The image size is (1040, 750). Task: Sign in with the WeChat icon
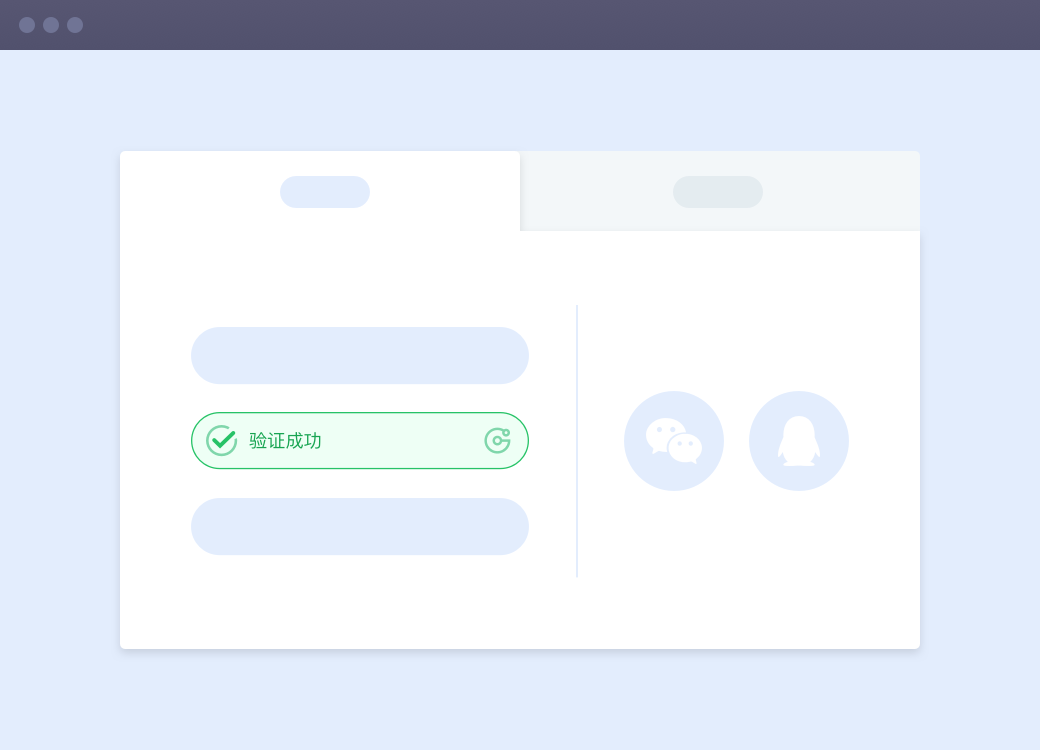[x=674, y=441]
